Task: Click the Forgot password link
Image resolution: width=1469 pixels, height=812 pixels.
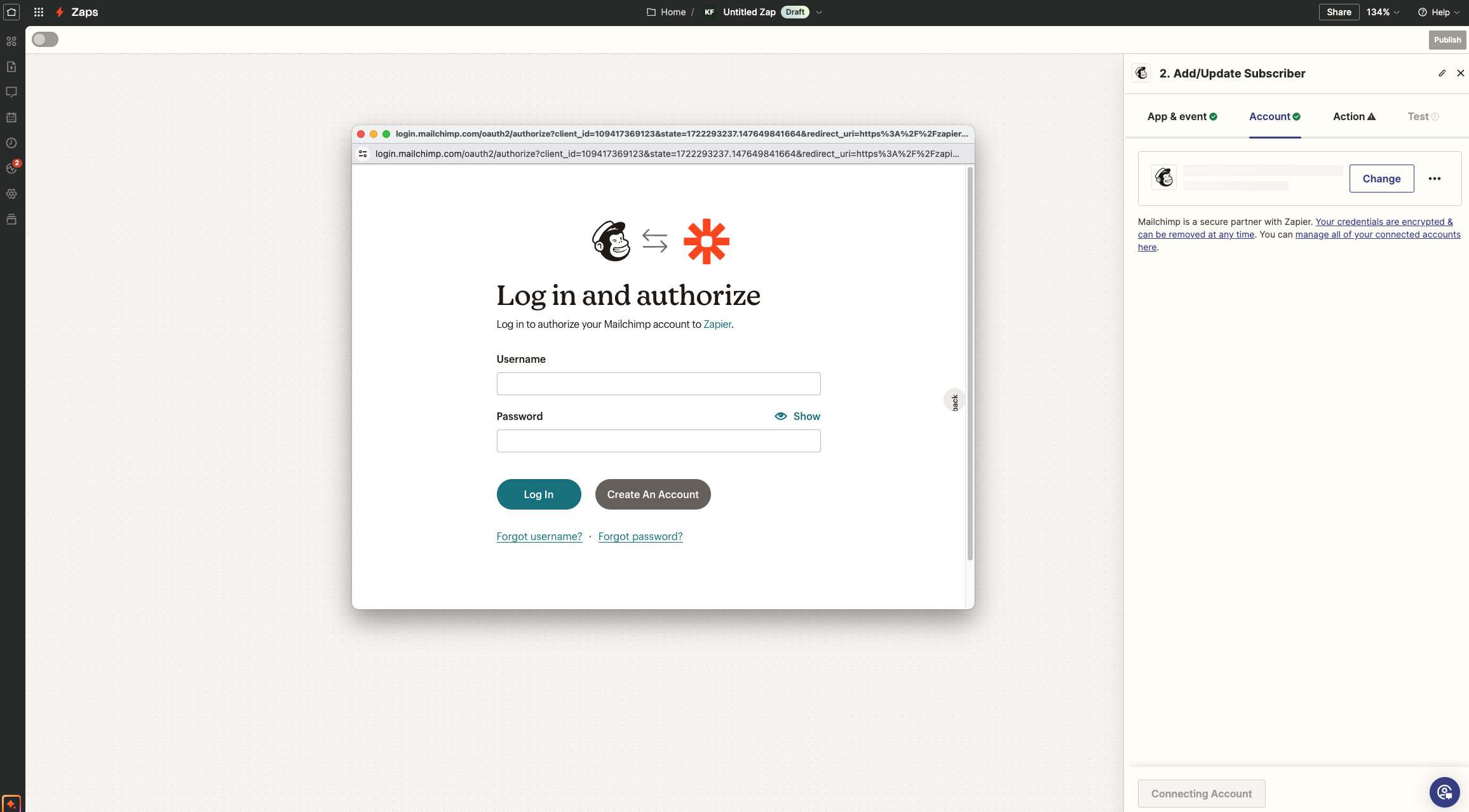Action: point(640,537)
